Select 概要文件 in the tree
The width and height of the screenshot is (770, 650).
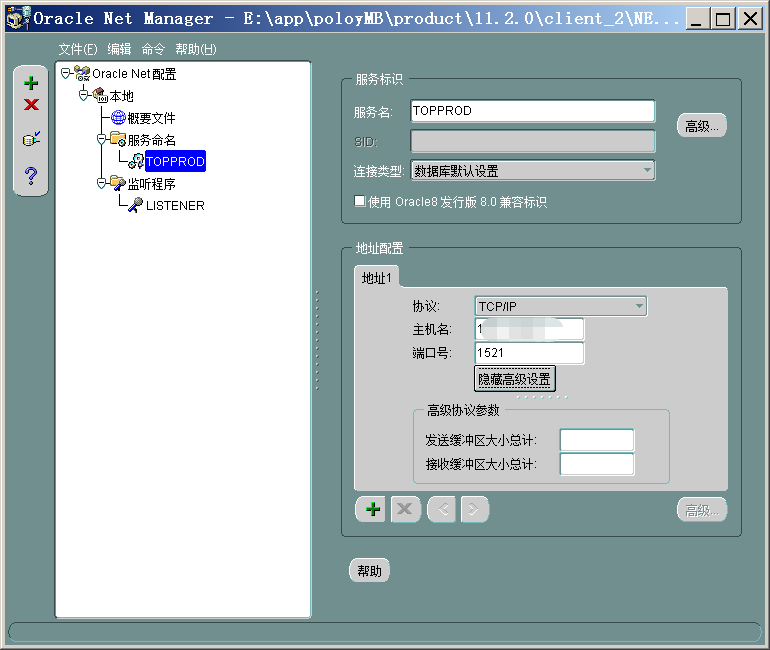151,118
